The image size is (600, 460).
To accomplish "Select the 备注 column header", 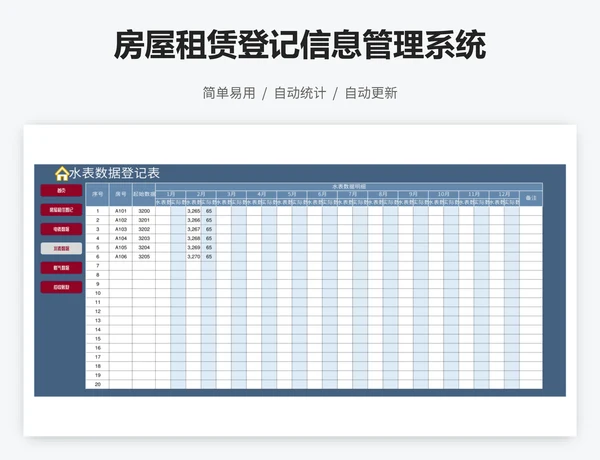I will 531,198.
